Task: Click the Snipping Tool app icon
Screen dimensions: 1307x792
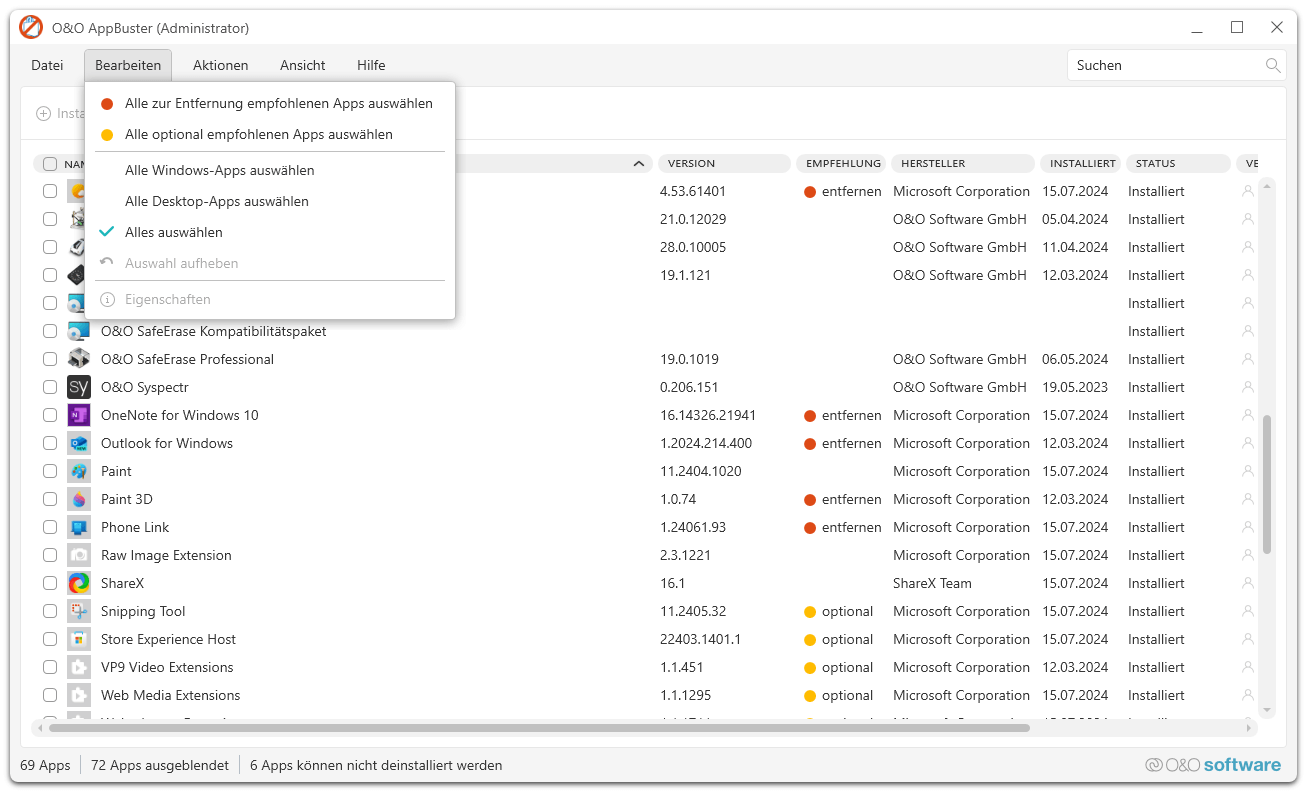Action: (x=79, y=611)
